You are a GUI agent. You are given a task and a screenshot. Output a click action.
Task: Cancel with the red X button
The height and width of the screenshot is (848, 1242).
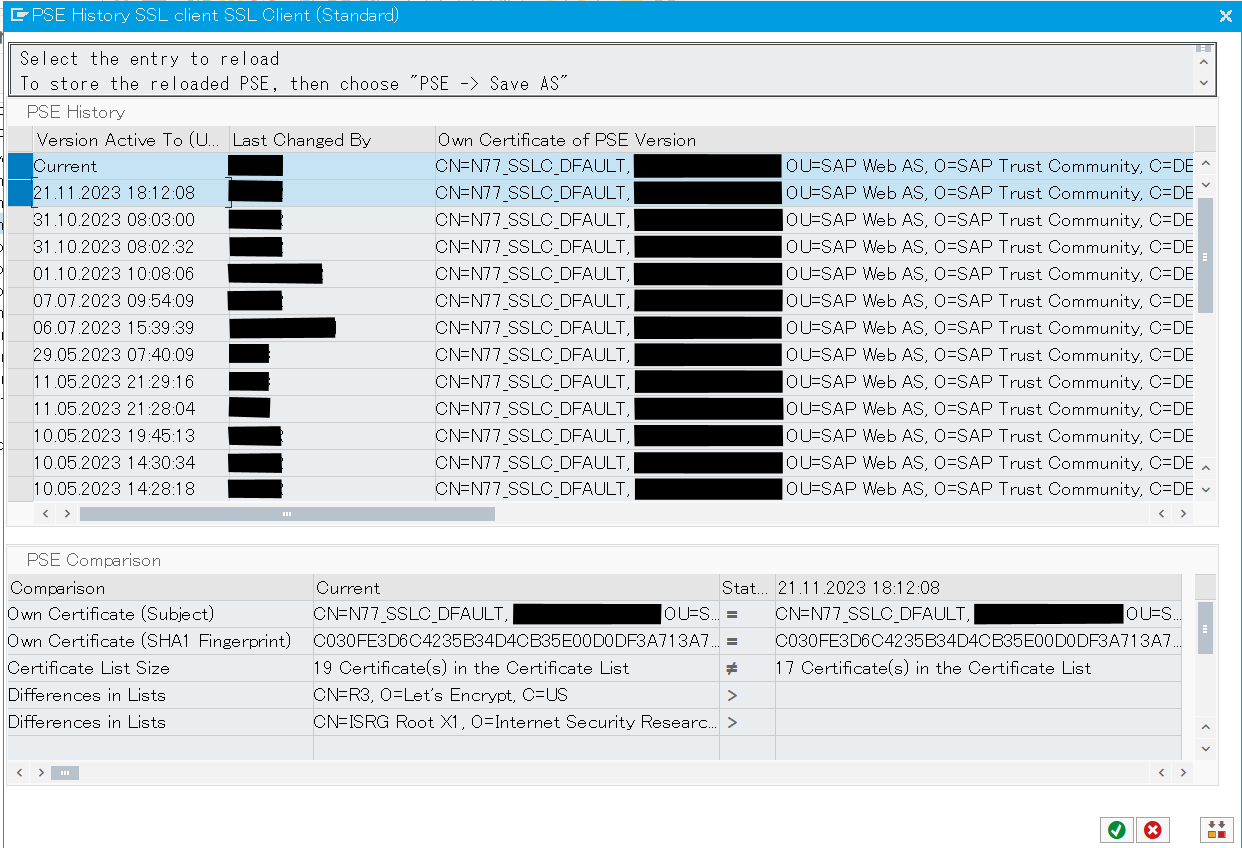[1152, 829]
